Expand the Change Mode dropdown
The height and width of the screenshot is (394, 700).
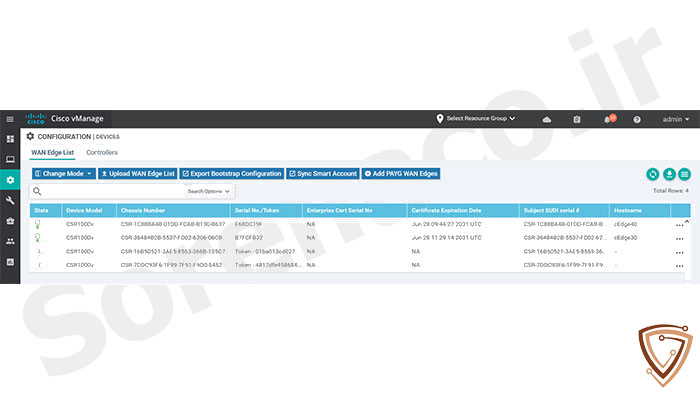coord(63,174)
